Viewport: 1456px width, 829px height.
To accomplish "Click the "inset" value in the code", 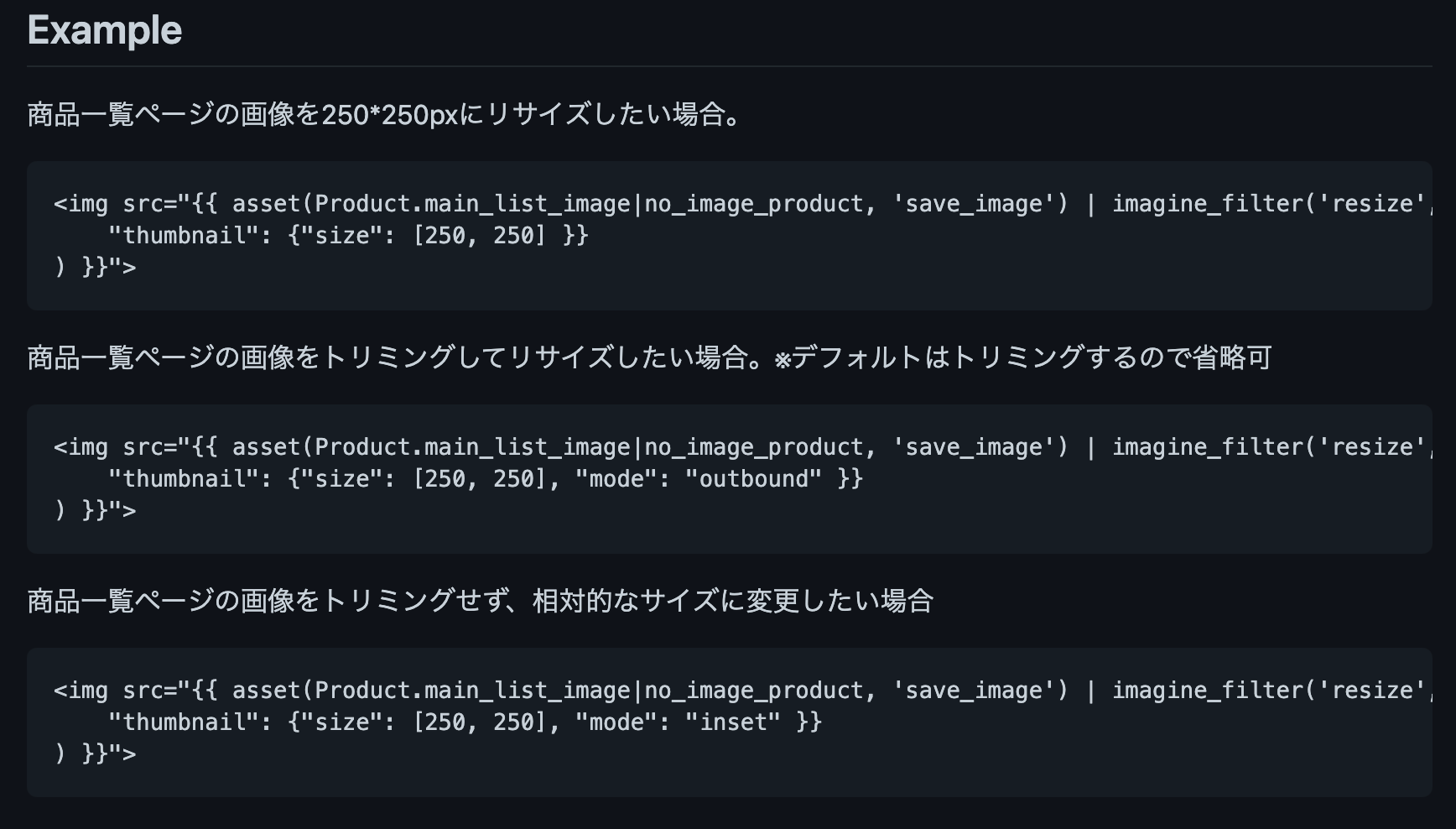I will 733,722.
